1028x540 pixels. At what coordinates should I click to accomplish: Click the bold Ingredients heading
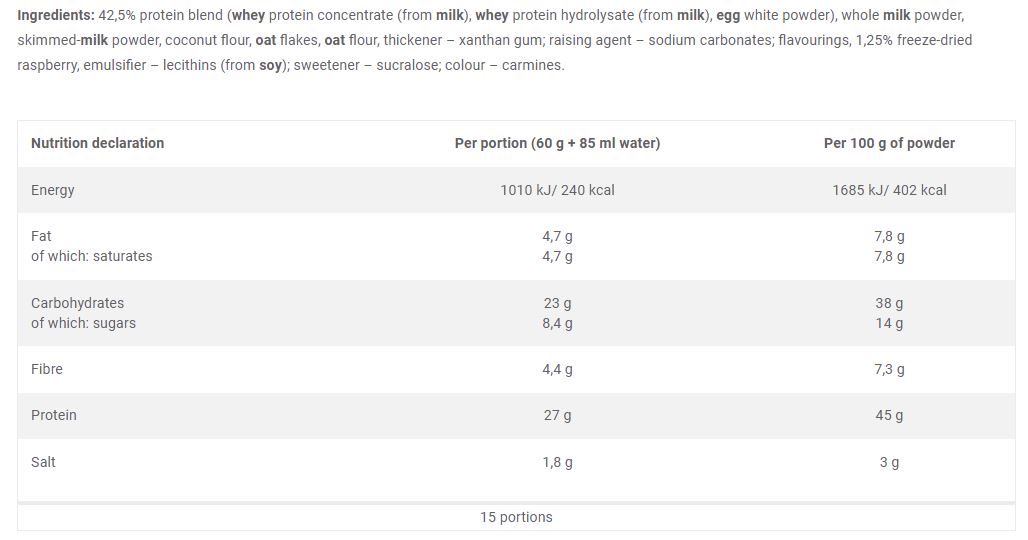pyautogui.click(x=56, y=15)
